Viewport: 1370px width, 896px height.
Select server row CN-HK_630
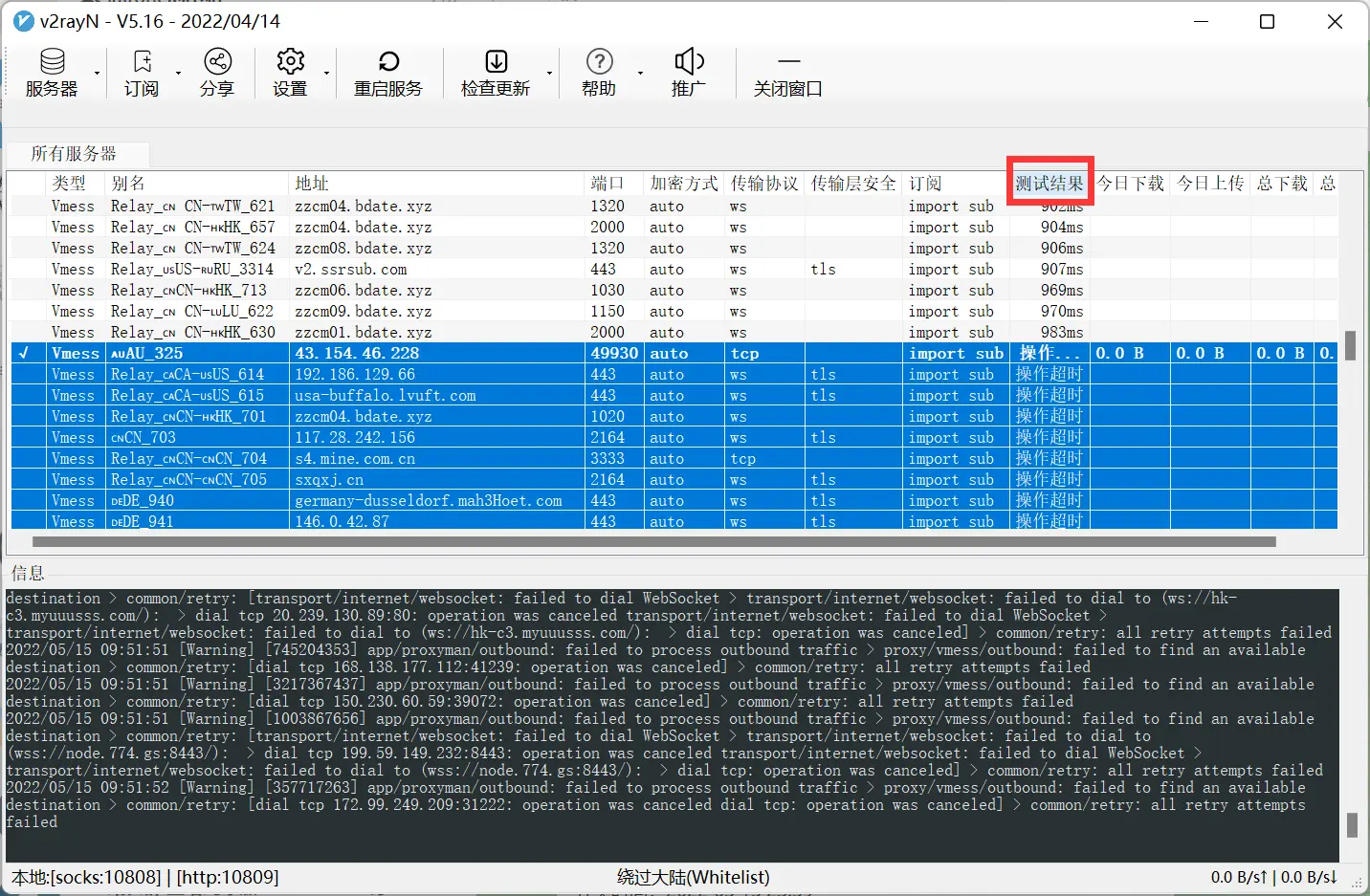pos(674,333)
